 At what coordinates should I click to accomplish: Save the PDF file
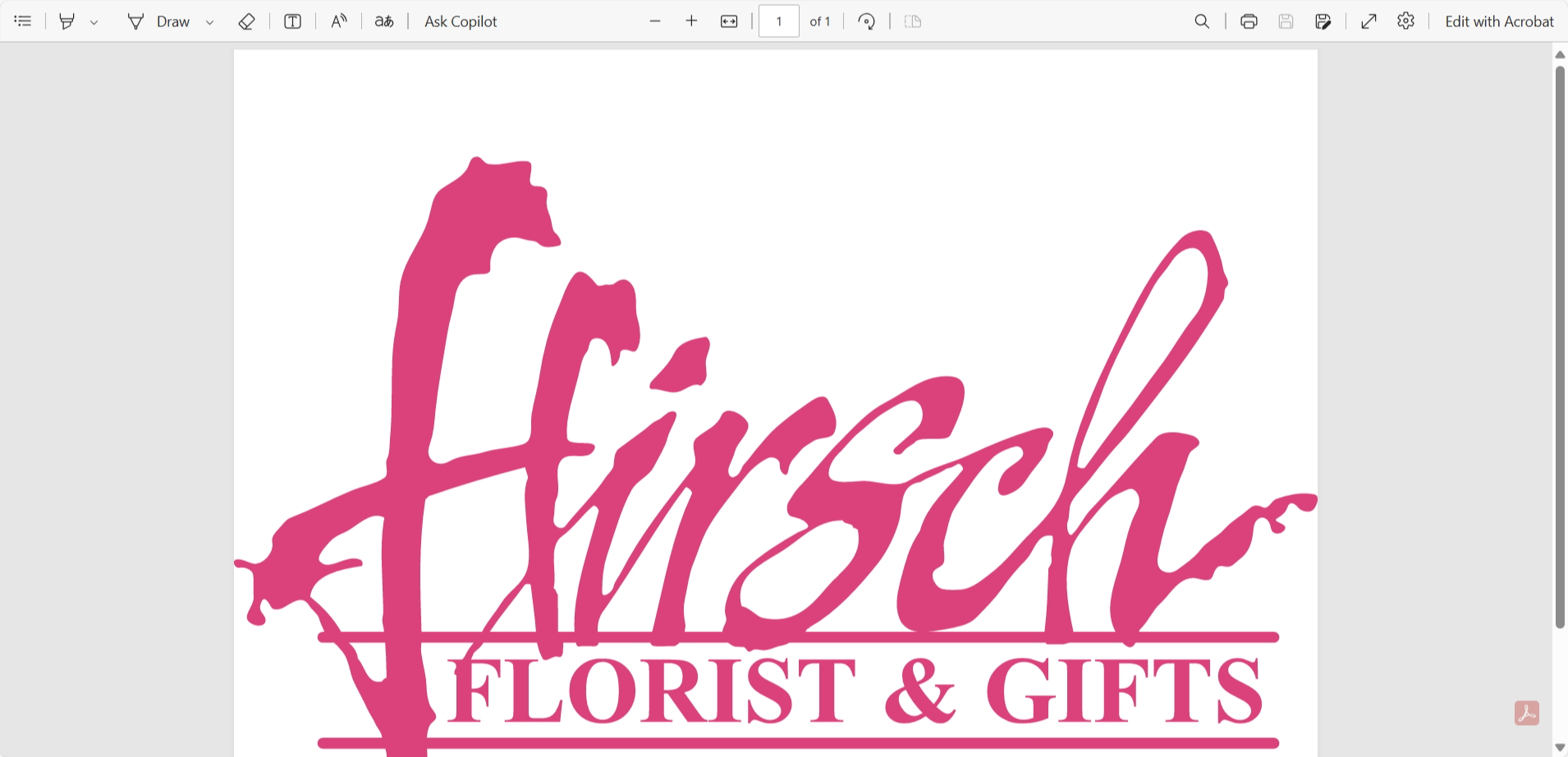(x=1286, y=21)
